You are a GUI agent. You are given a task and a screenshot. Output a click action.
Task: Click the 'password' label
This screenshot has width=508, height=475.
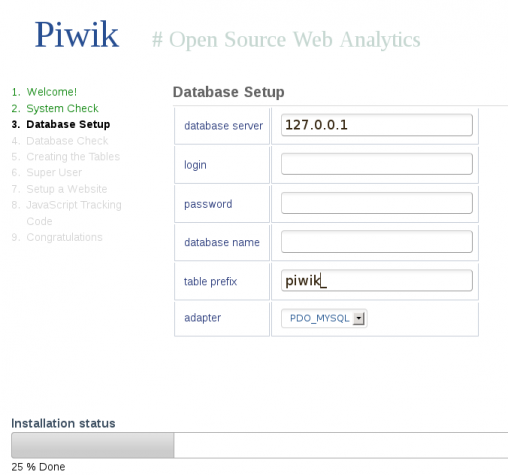(x=208, y=204)
